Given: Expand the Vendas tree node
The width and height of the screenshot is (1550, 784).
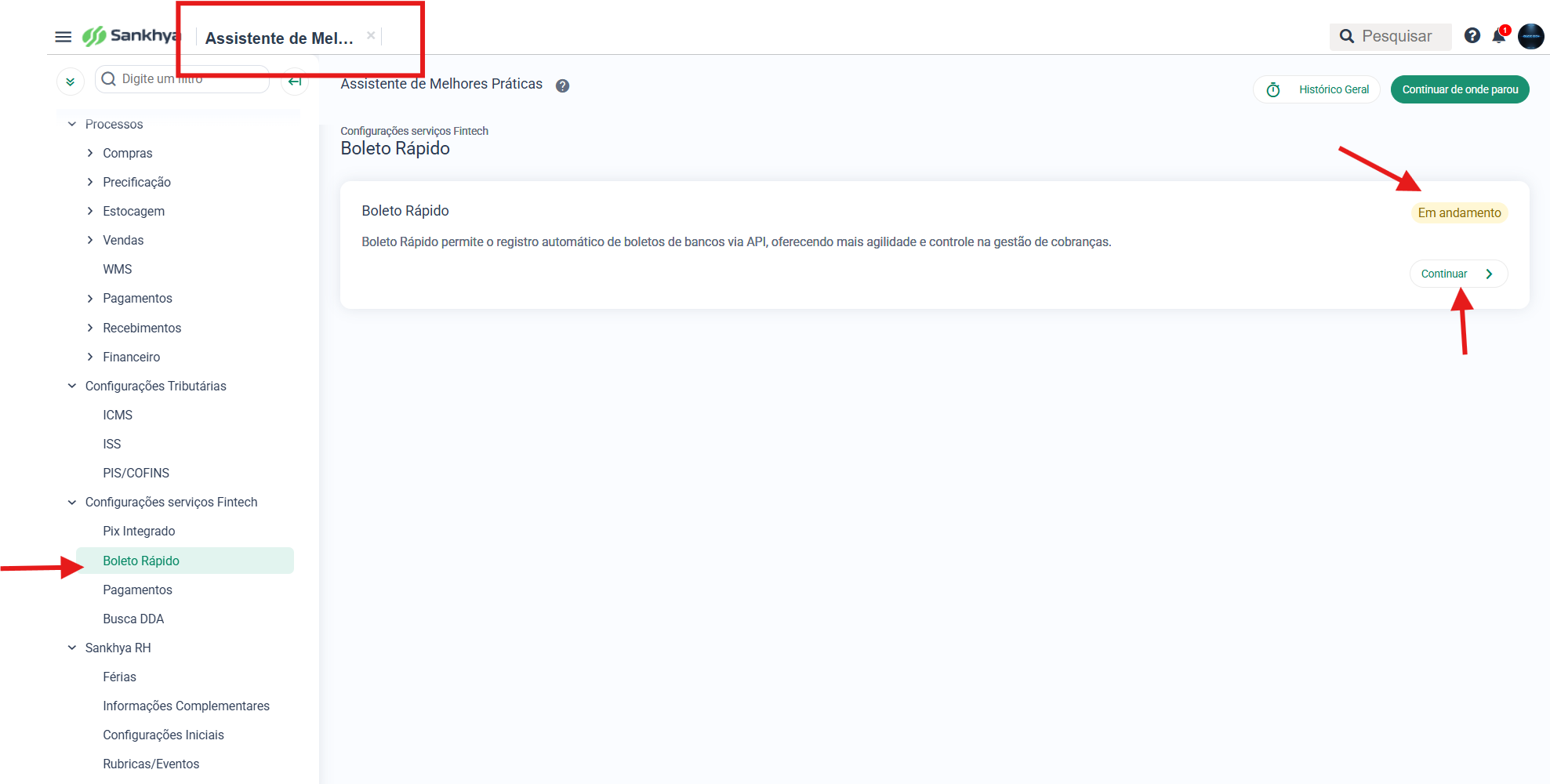Looking at the screenshot, I should (90, 240).
